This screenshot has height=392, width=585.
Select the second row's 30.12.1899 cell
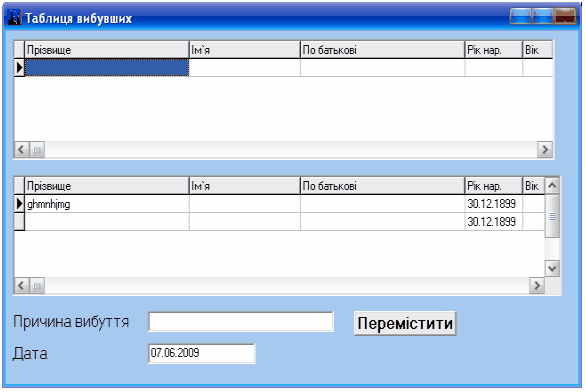pos(494,222)
